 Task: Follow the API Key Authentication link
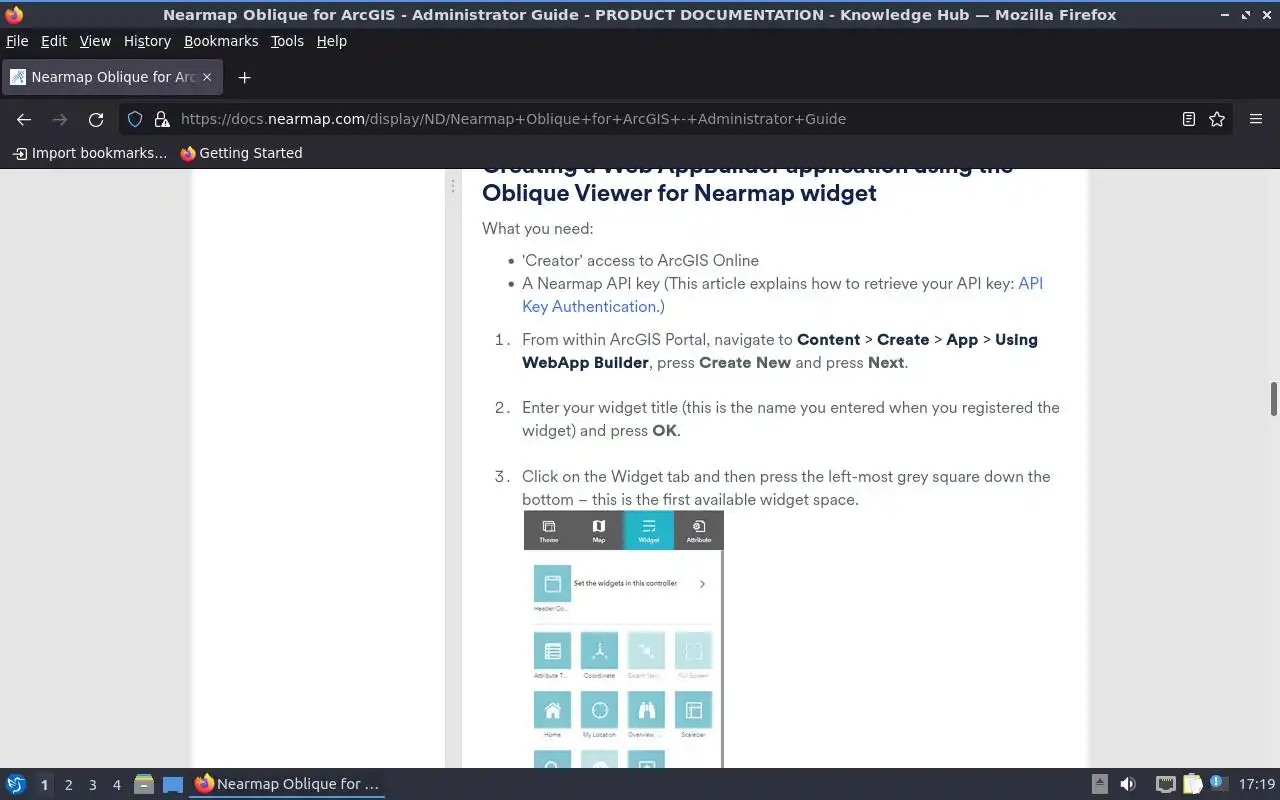pos(782,295)
